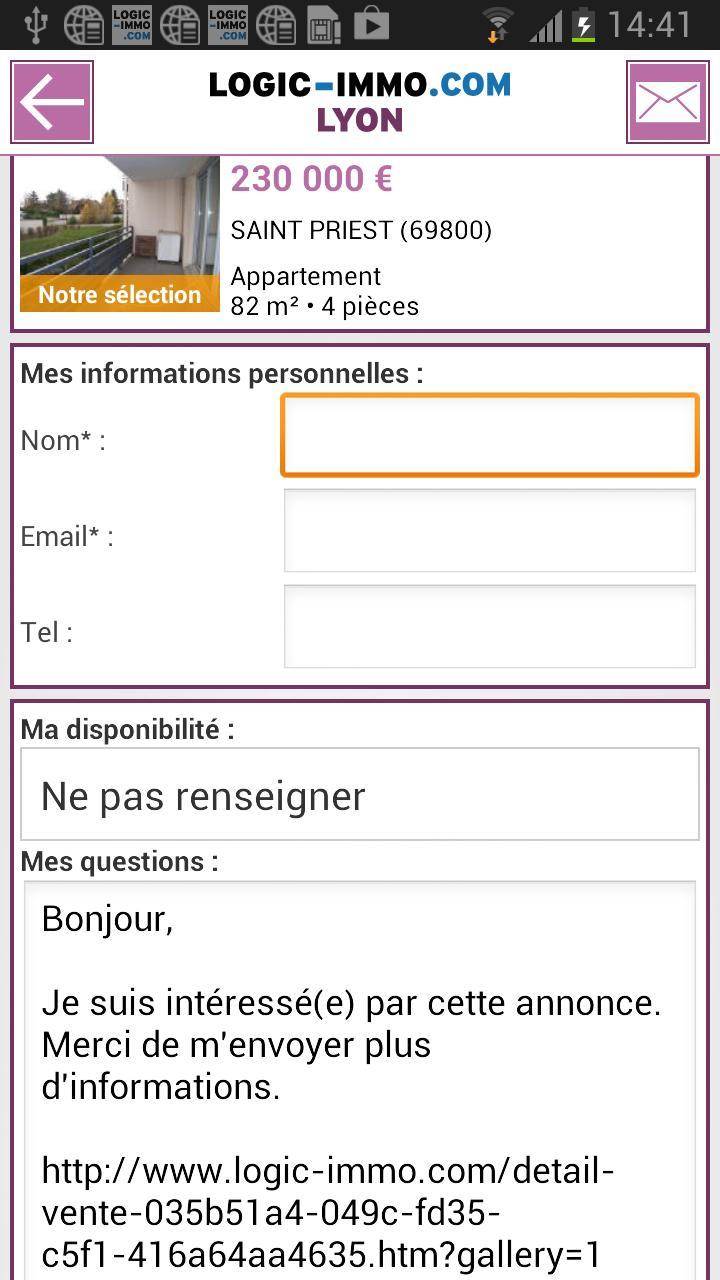Tap the battery charging indicator
This screenshot has width=720, height=1280.
[583, 25]
